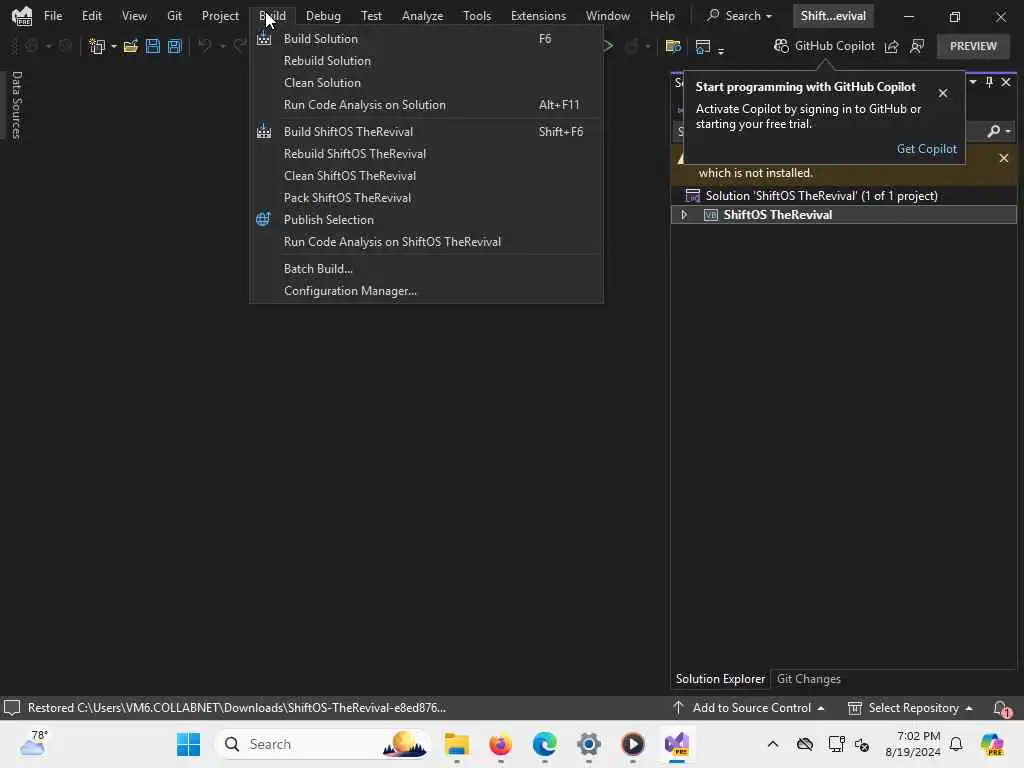Expand the ShiftOS TheRevival project node
Screen dimensions: 1024x768
(684, 214)
